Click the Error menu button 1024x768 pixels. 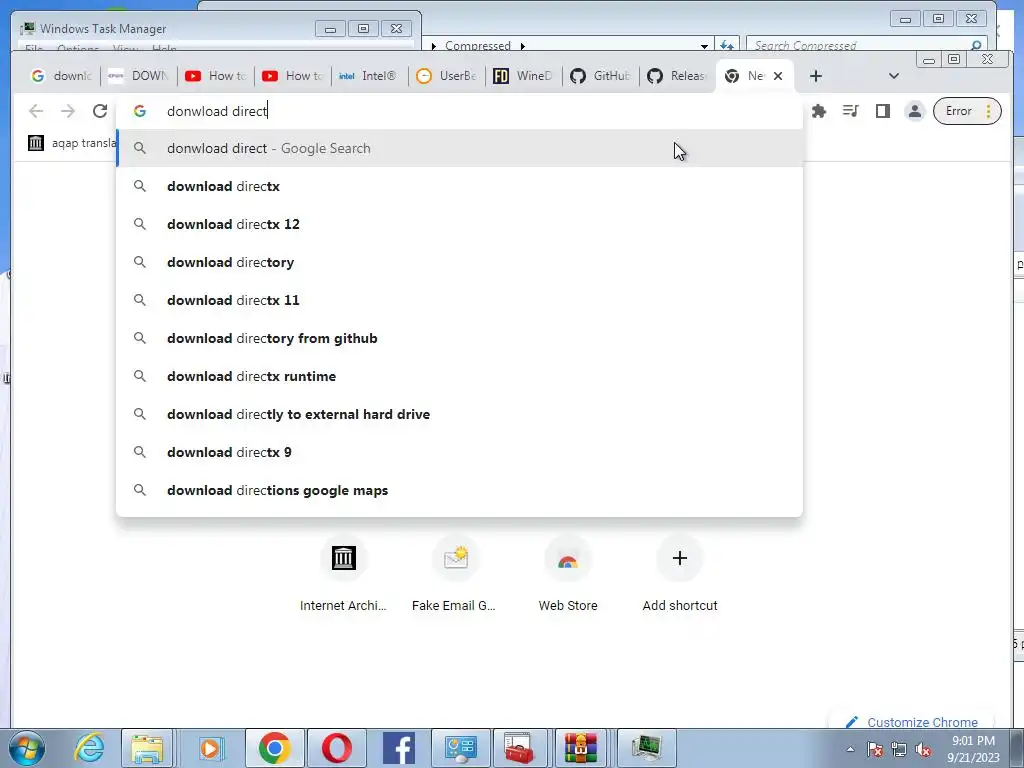967,111
